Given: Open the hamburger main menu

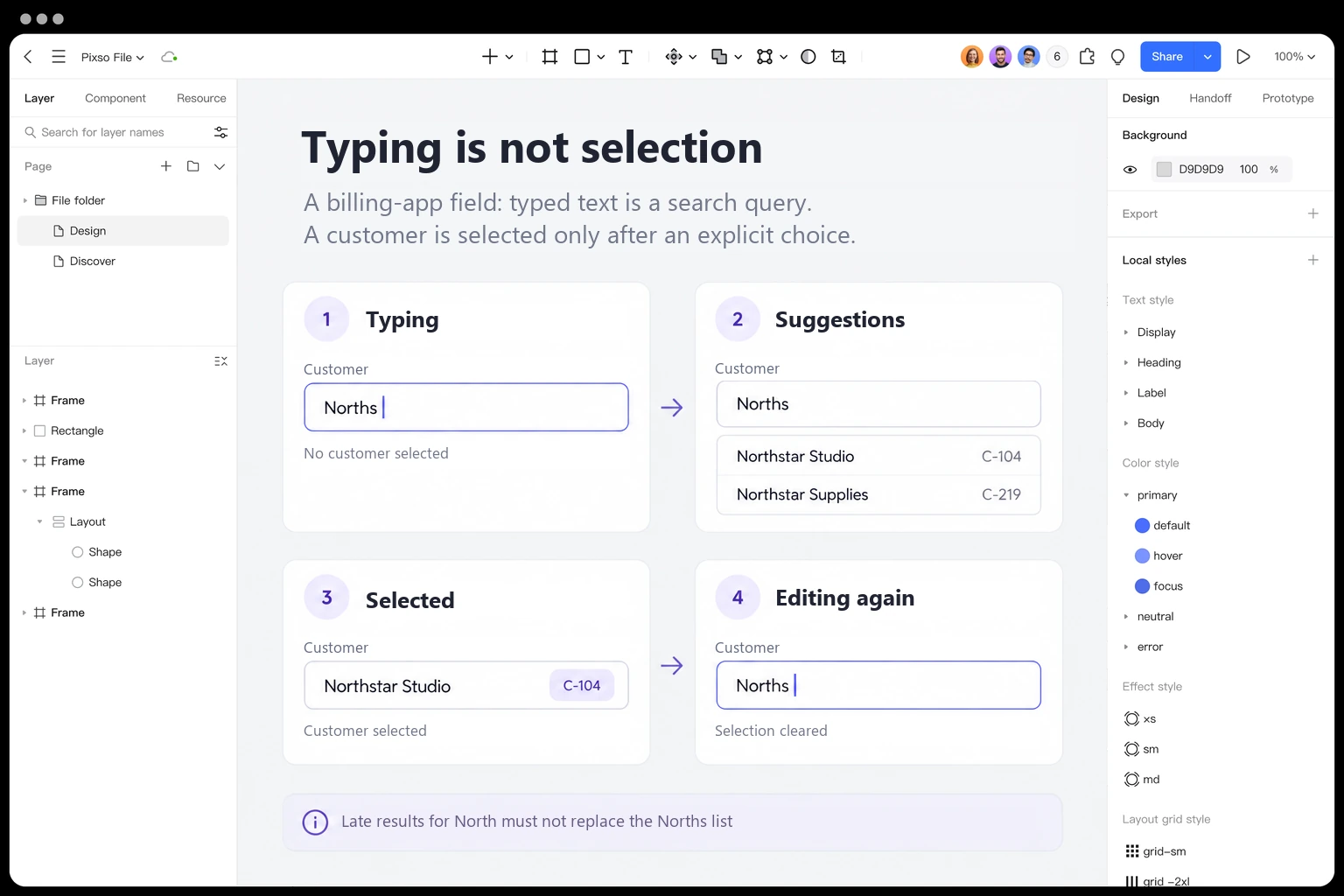Looking at the screenshot, I should pyautogui.click(x=59, y=57).
